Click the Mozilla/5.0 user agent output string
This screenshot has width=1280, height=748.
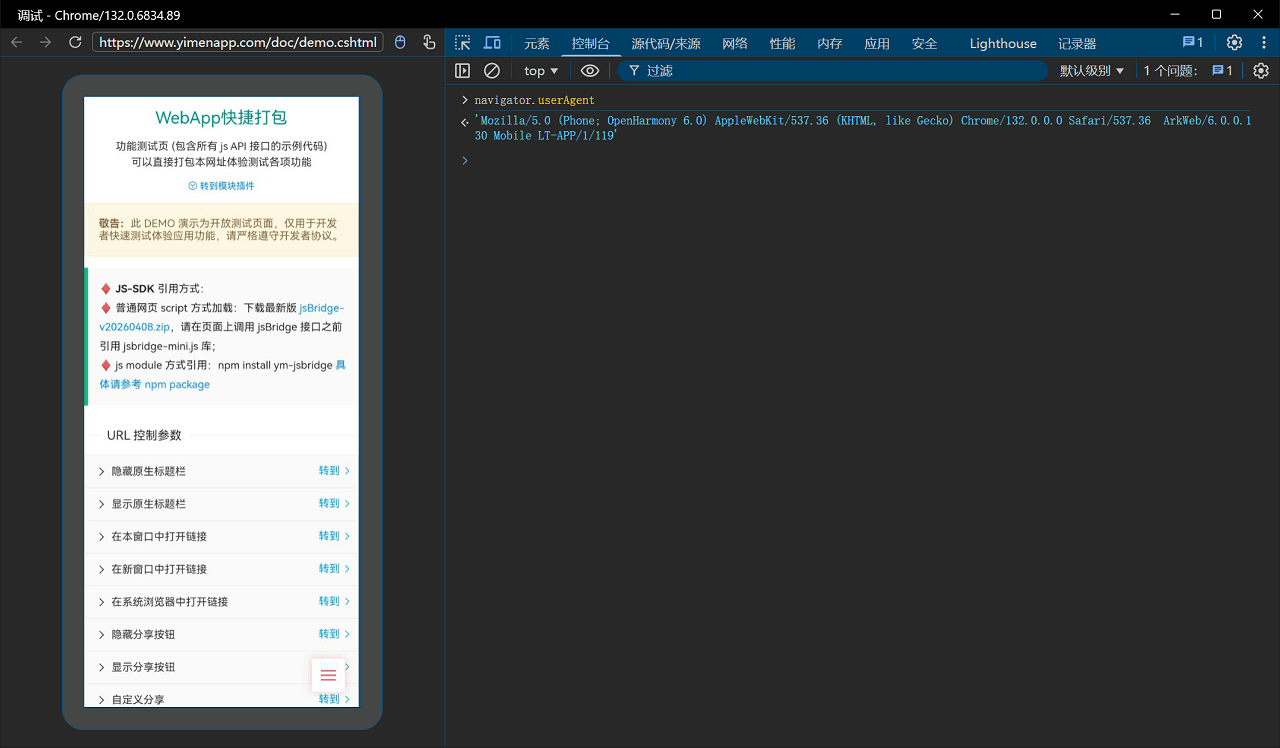point(862,128)
